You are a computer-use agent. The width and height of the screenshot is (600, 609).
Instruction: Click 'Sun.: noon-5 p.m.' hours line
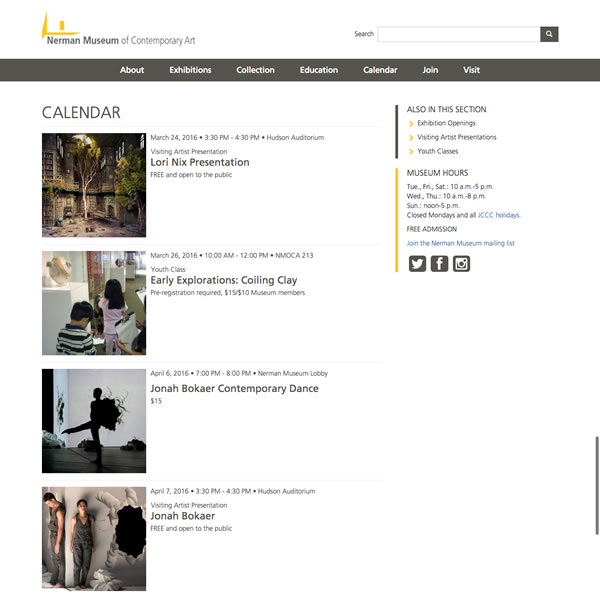pyautogui.click(x=433, y=205)
